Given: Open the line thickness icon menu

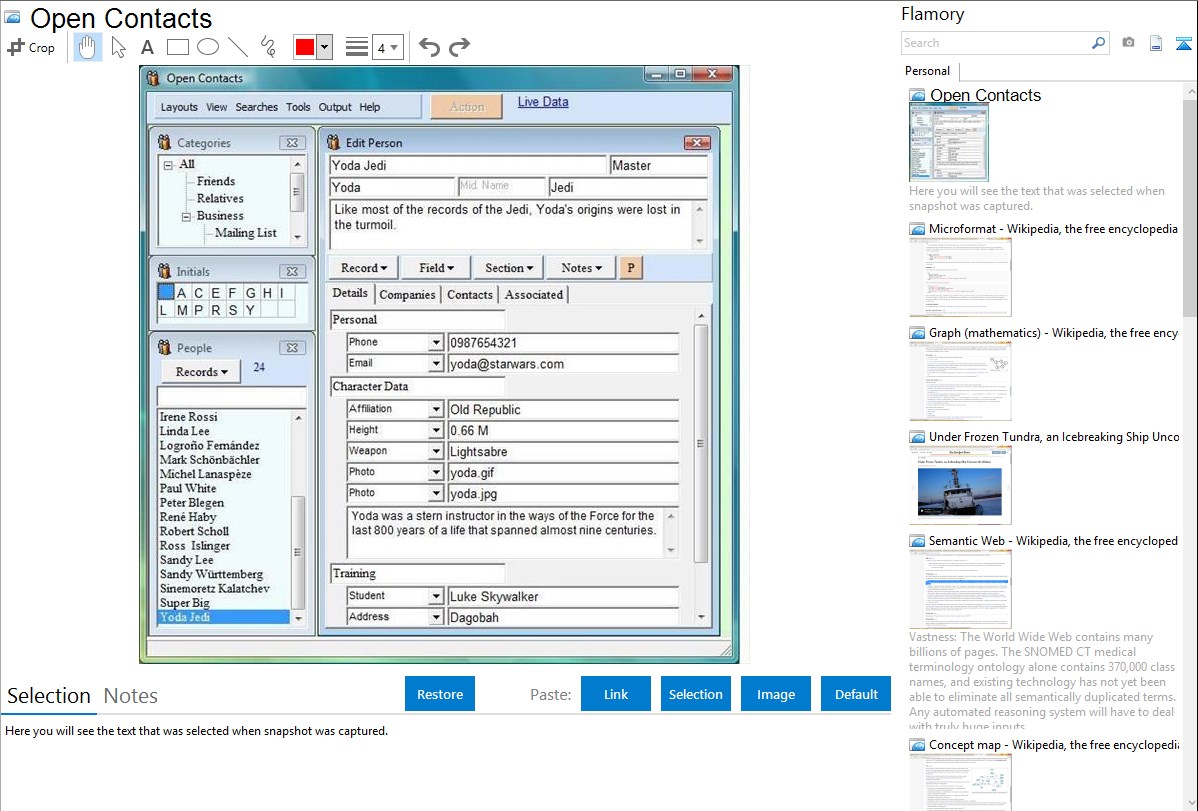Looking at the screenshot, I should (x=357, y=47).
